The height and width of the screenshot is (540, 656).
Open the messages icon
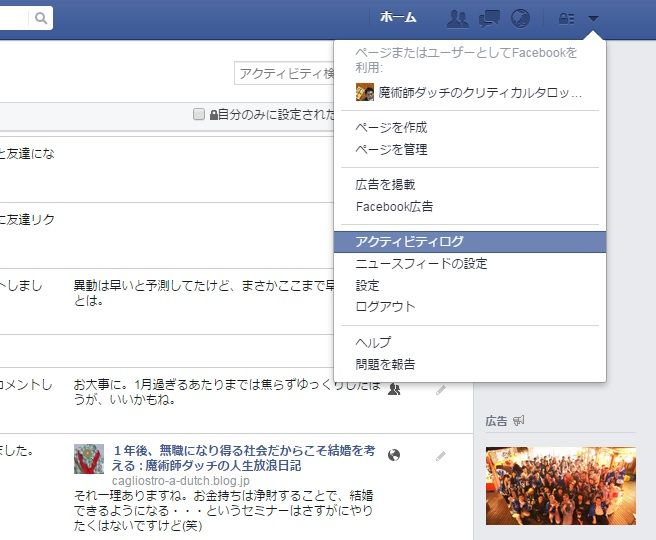489,18
